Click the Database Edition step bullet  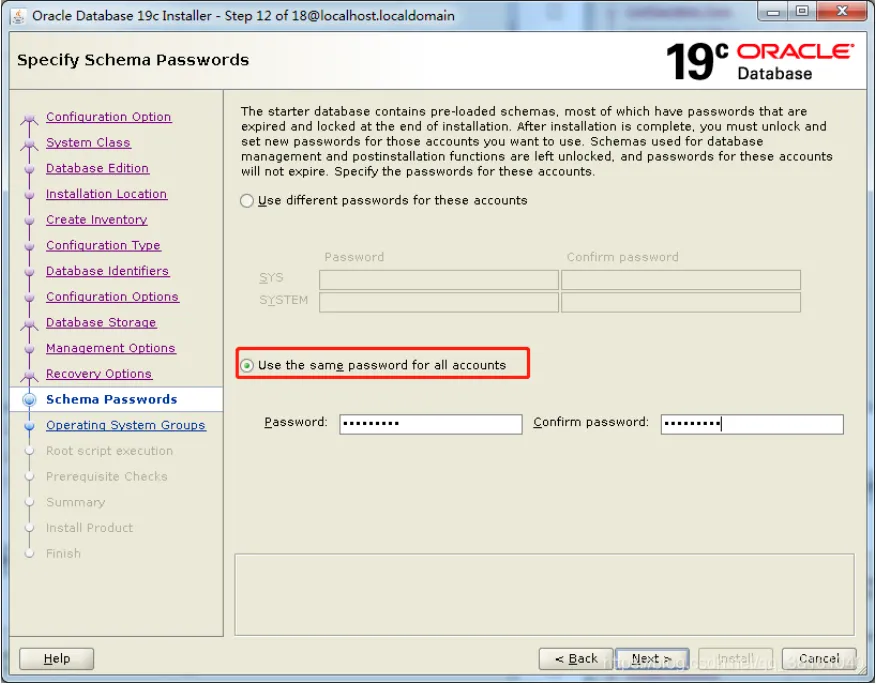(x=30, y=169)
